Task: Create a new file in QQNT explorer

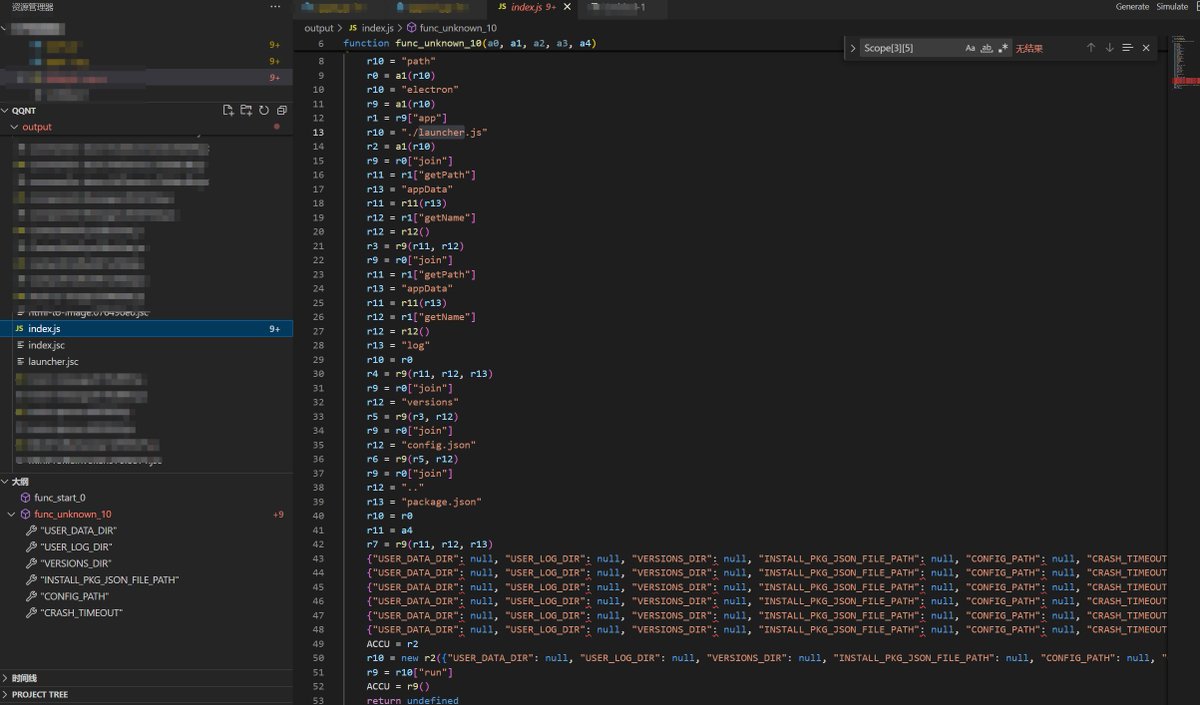Action: coord(228,110)
